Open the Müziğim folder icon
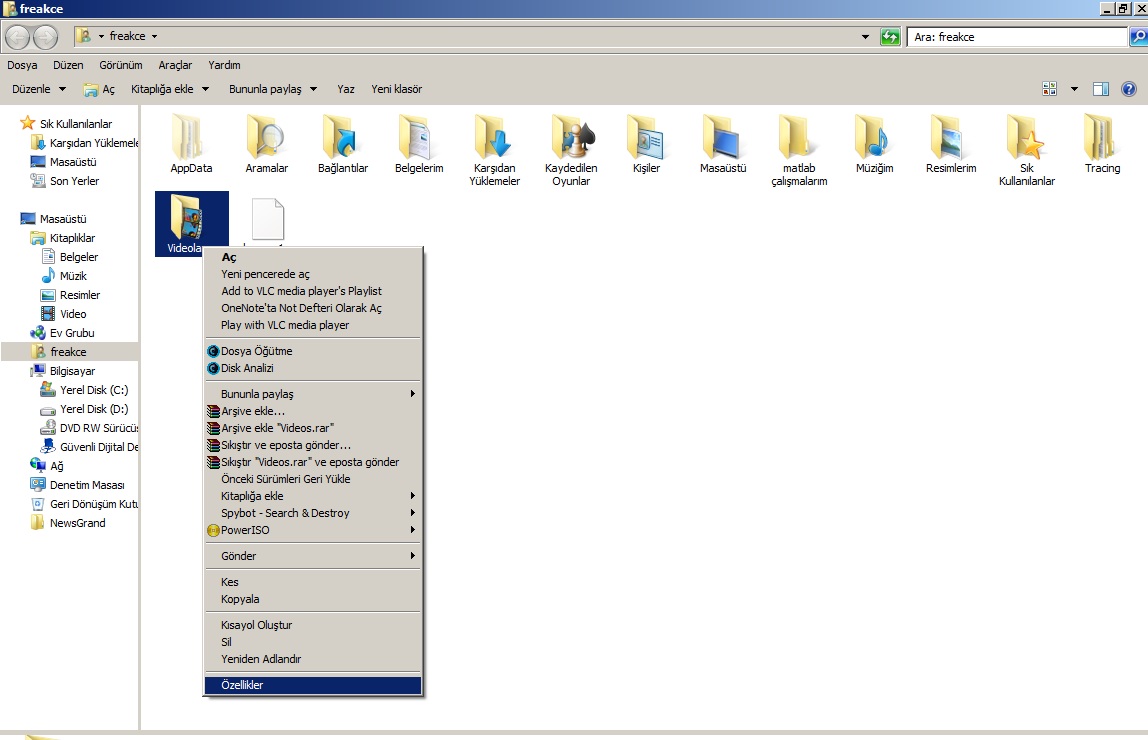The width and height of the screenshot is (1148, 740). [x=874, y=137]
